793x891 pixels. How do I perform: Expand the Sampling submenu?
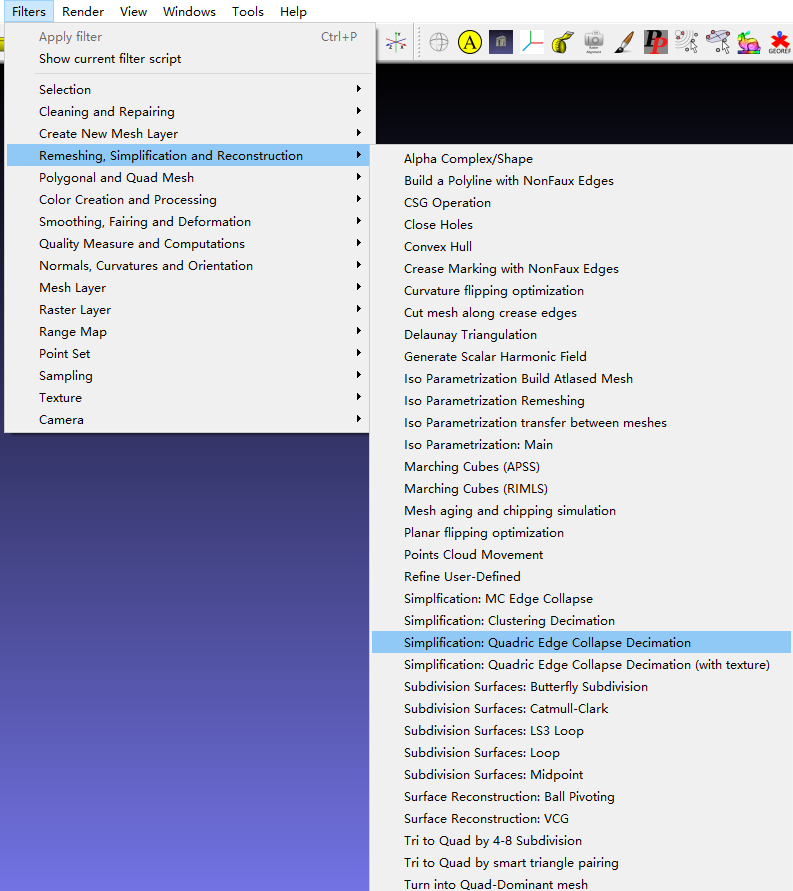click(x=187, y=376)
